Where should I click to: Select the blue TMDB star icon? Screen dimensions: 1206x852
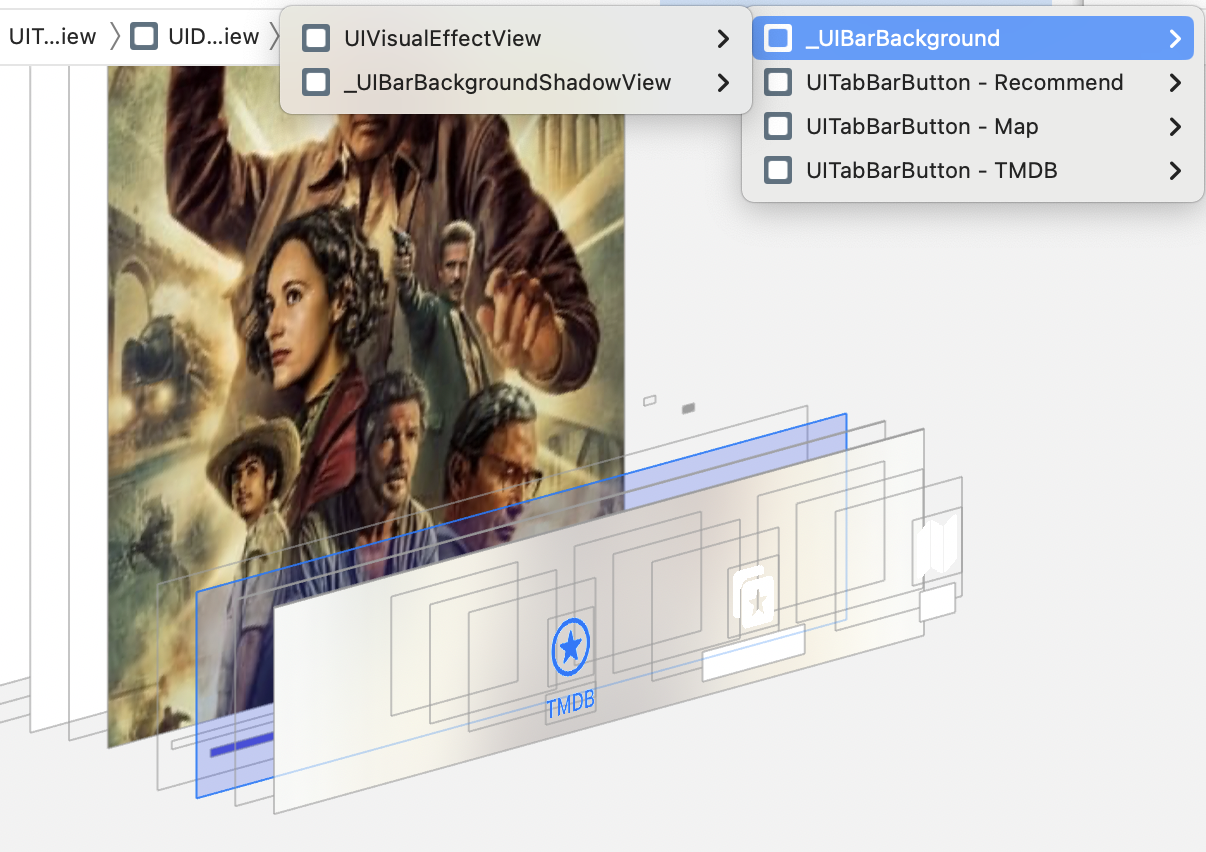[571, 648]
